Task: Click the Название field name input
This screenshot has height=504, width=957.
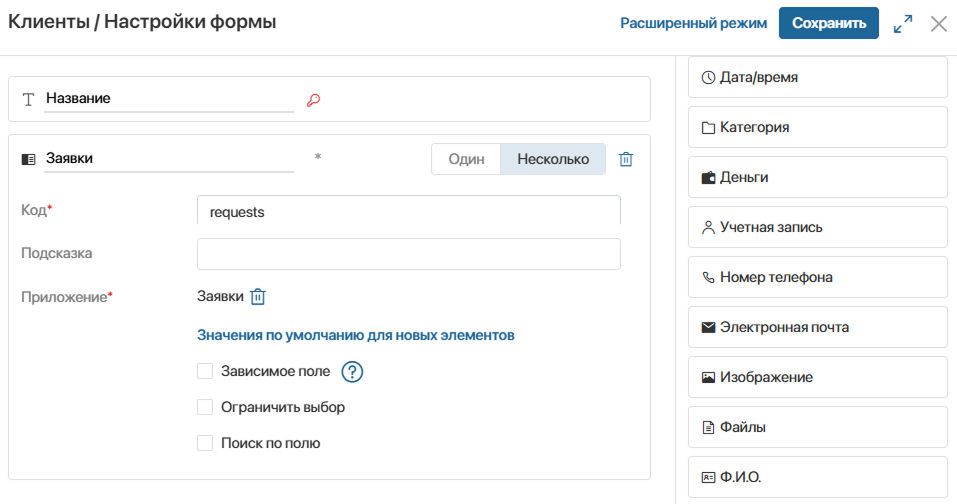Action: (169, 99)
